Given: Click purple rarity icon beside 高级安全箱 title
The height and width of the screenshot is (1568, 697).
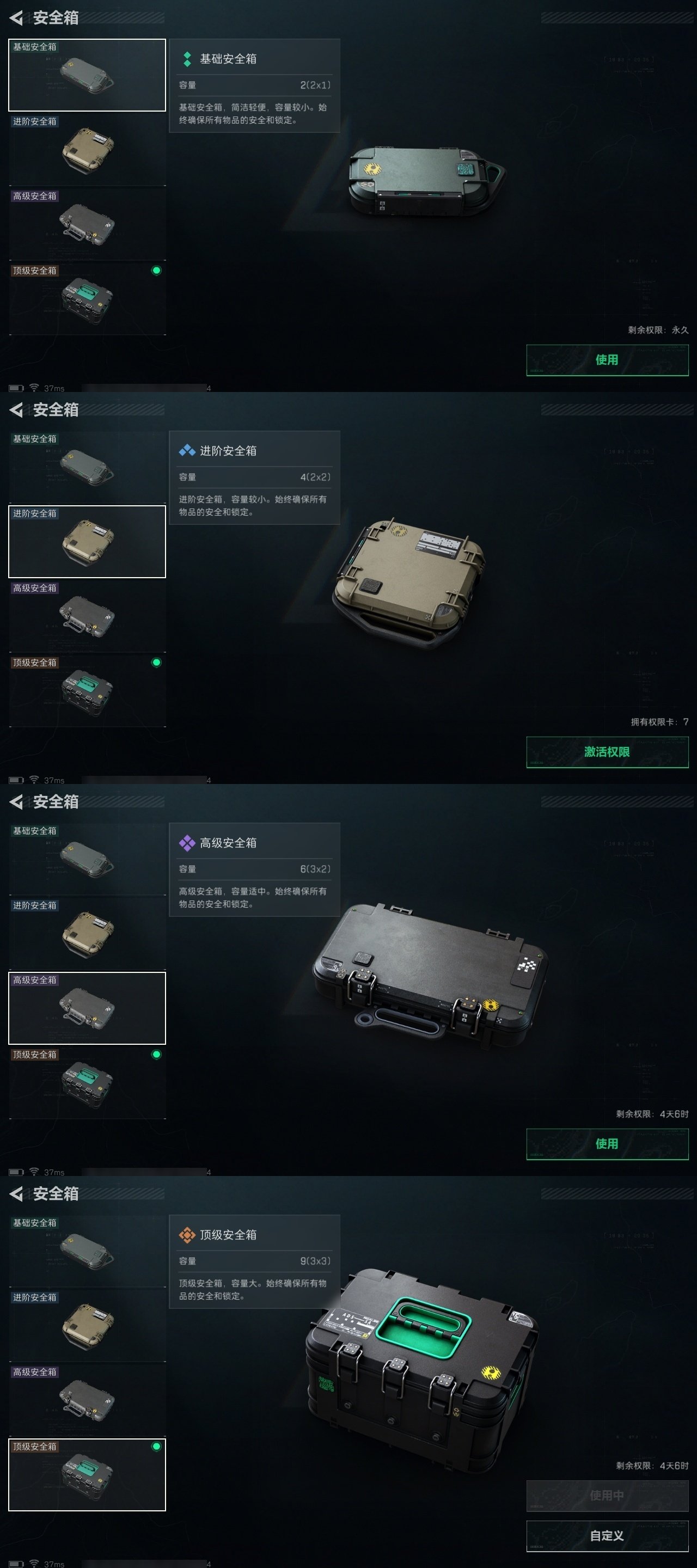Looking at the screenshot, I should coord(187,843).
